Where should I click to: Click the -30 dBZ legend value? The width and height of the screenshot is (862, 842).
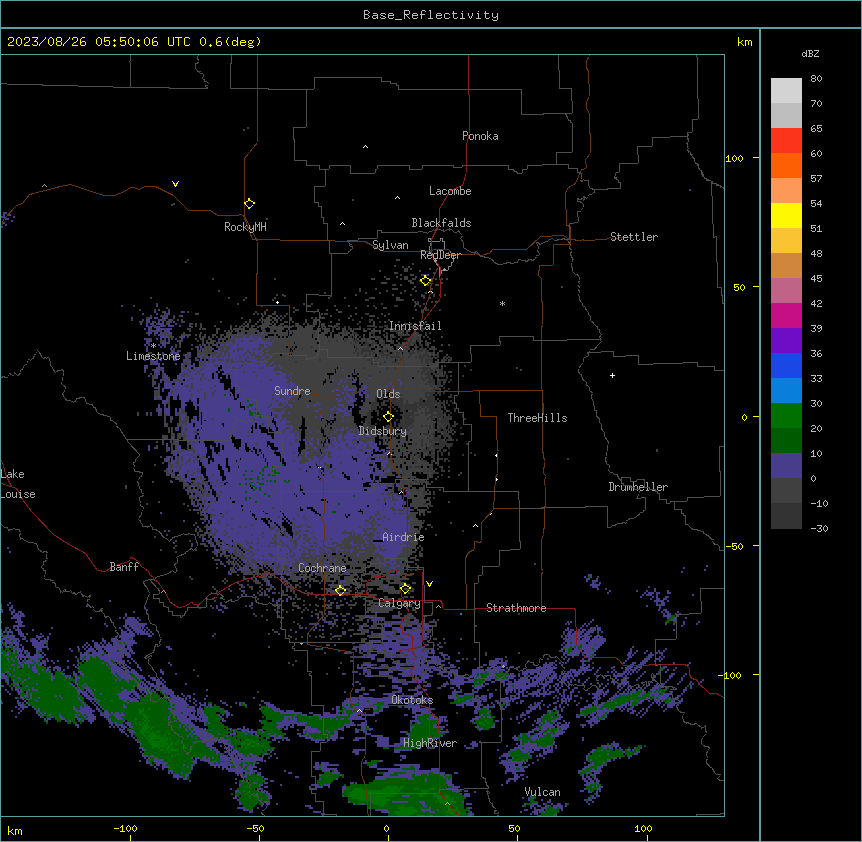pyautogui.click(x=819, y=528)
